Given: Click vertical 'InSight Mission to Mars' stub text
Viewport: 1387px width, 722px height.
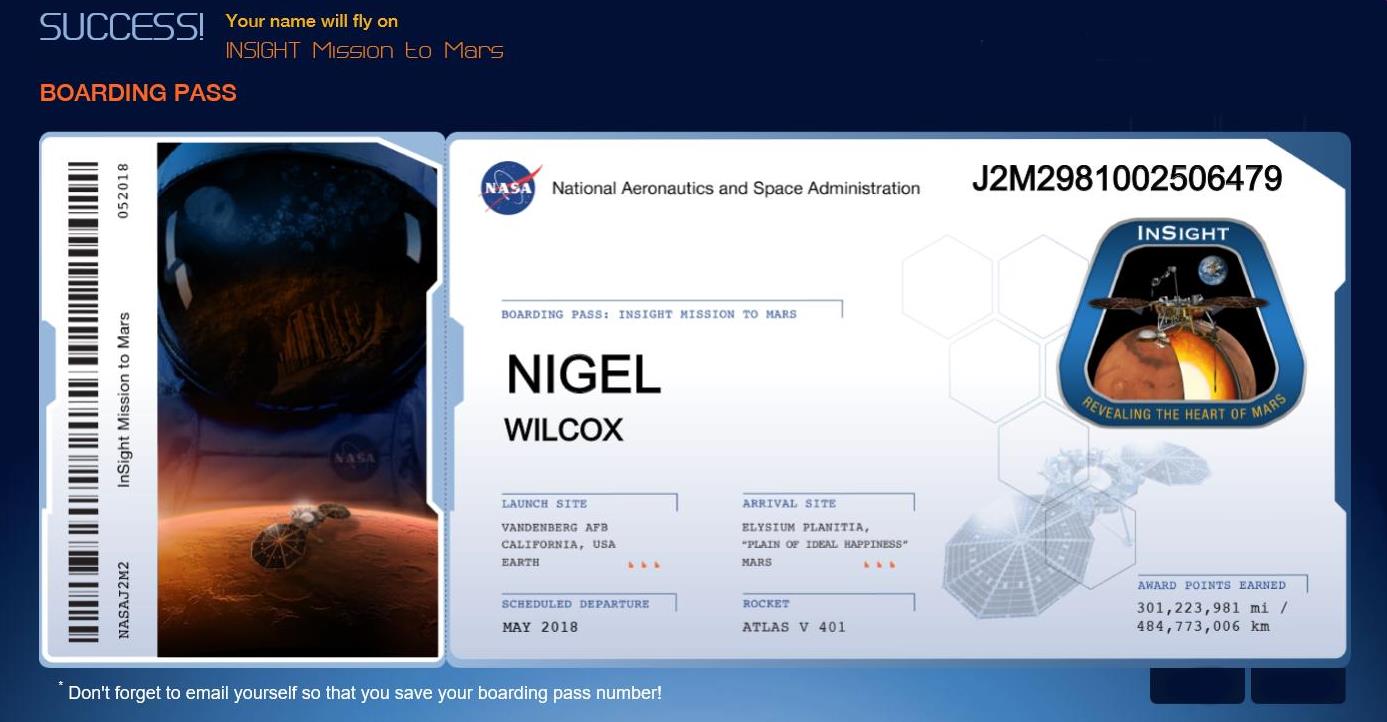Looking at the screenshot, I should tap(124, 400).
